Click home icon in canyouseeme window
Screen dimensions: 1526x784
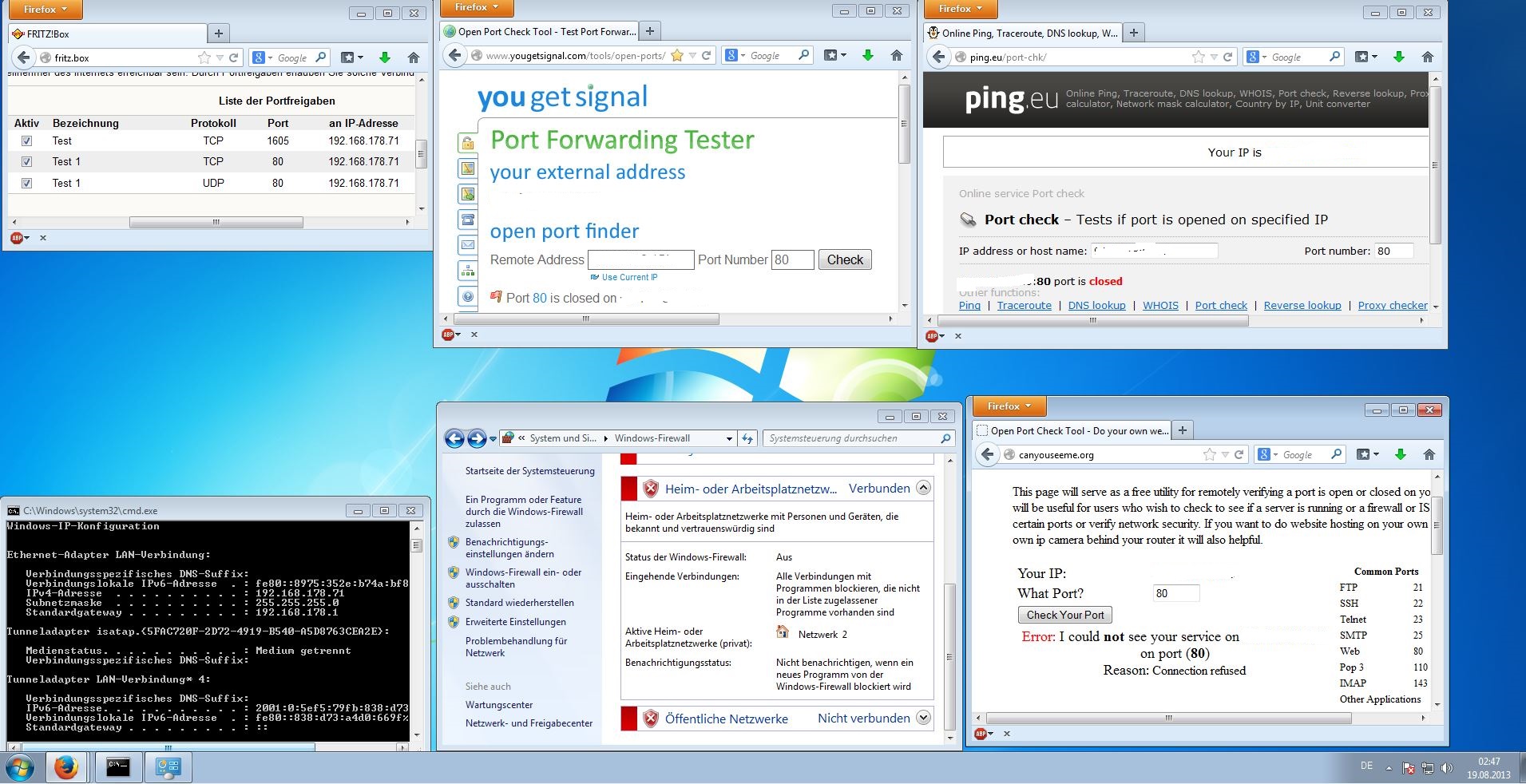(x=1429, y=454)
